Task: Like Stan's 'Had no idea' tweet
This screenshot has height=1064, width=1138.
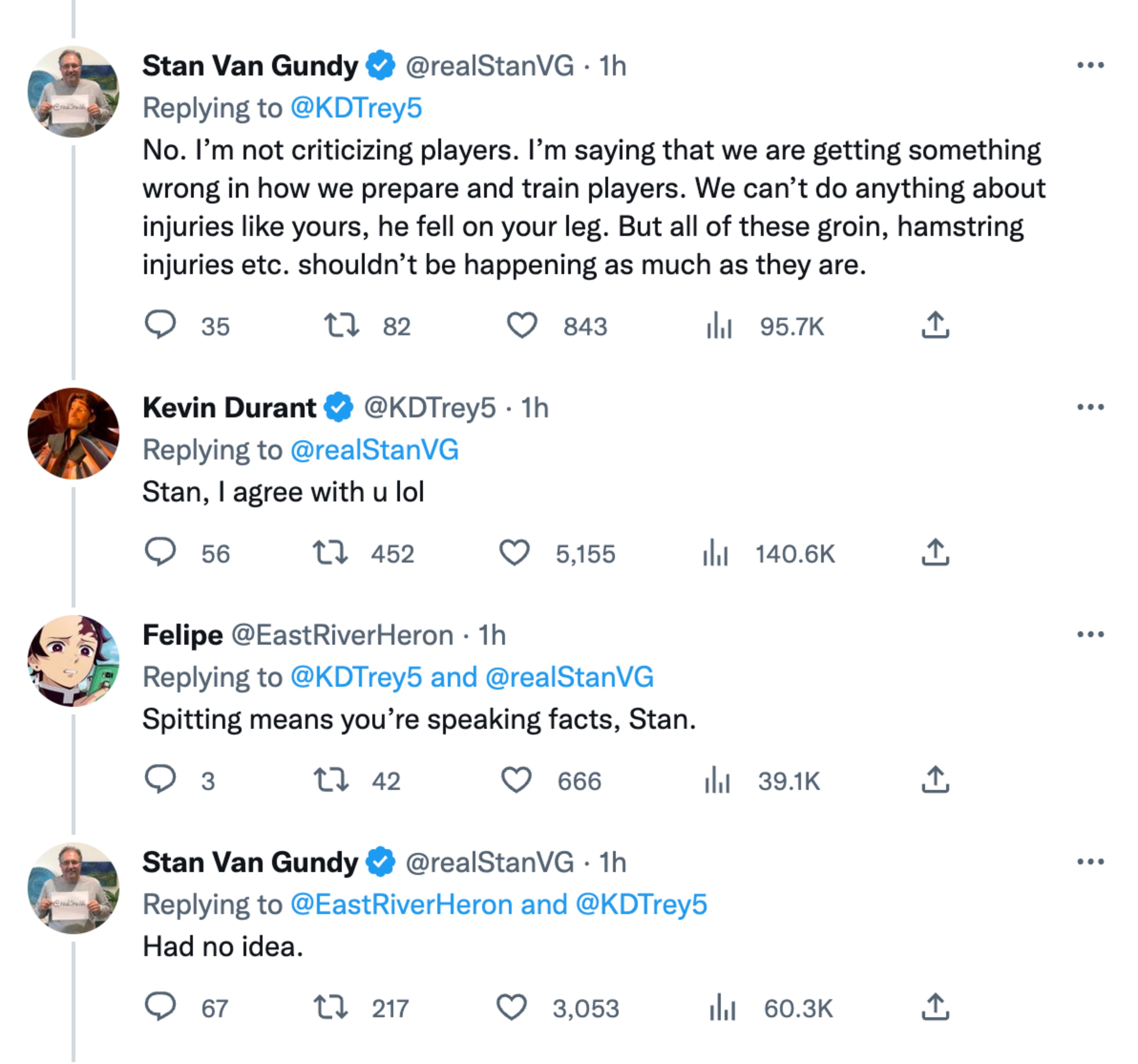Action: (511, 1007)
